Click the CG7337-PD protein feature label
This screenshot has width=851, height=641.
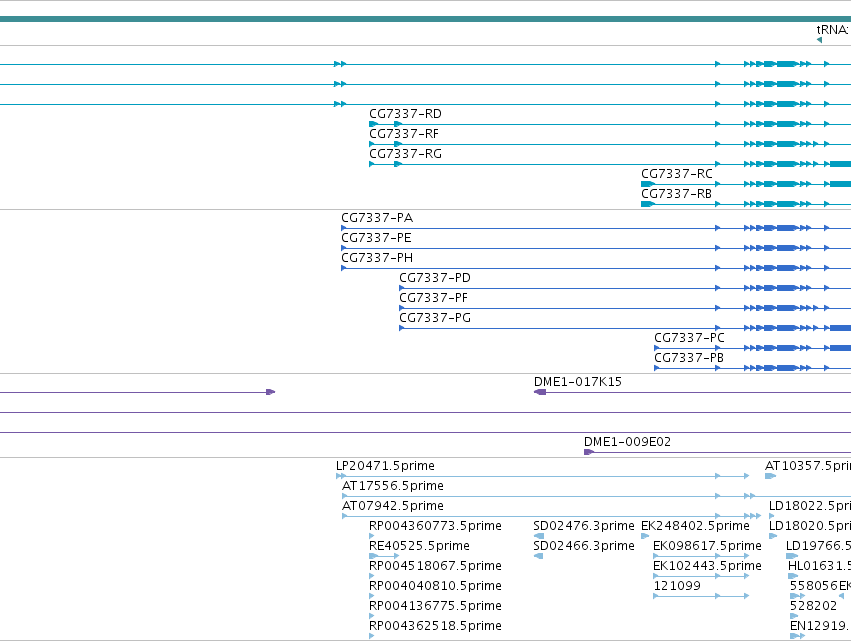435,278
